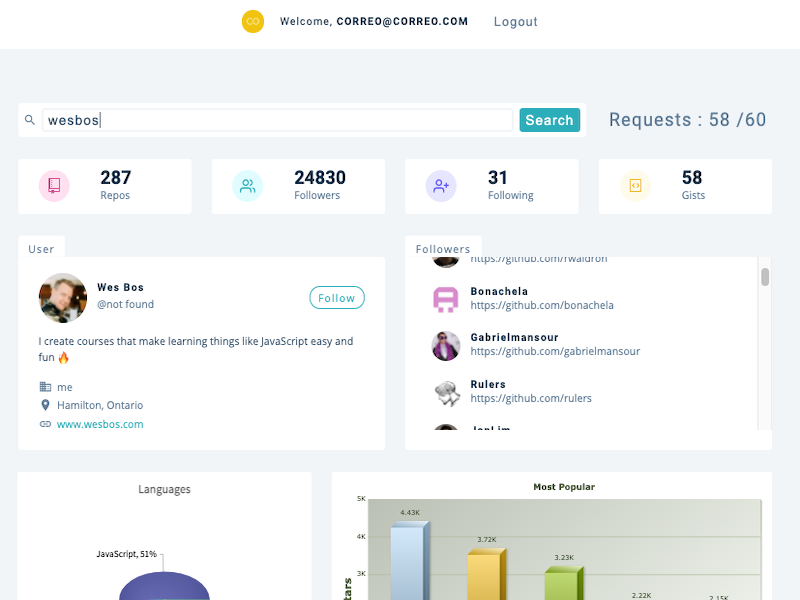
Task: Click the purple Following person icon
Action: coord(440,186)
